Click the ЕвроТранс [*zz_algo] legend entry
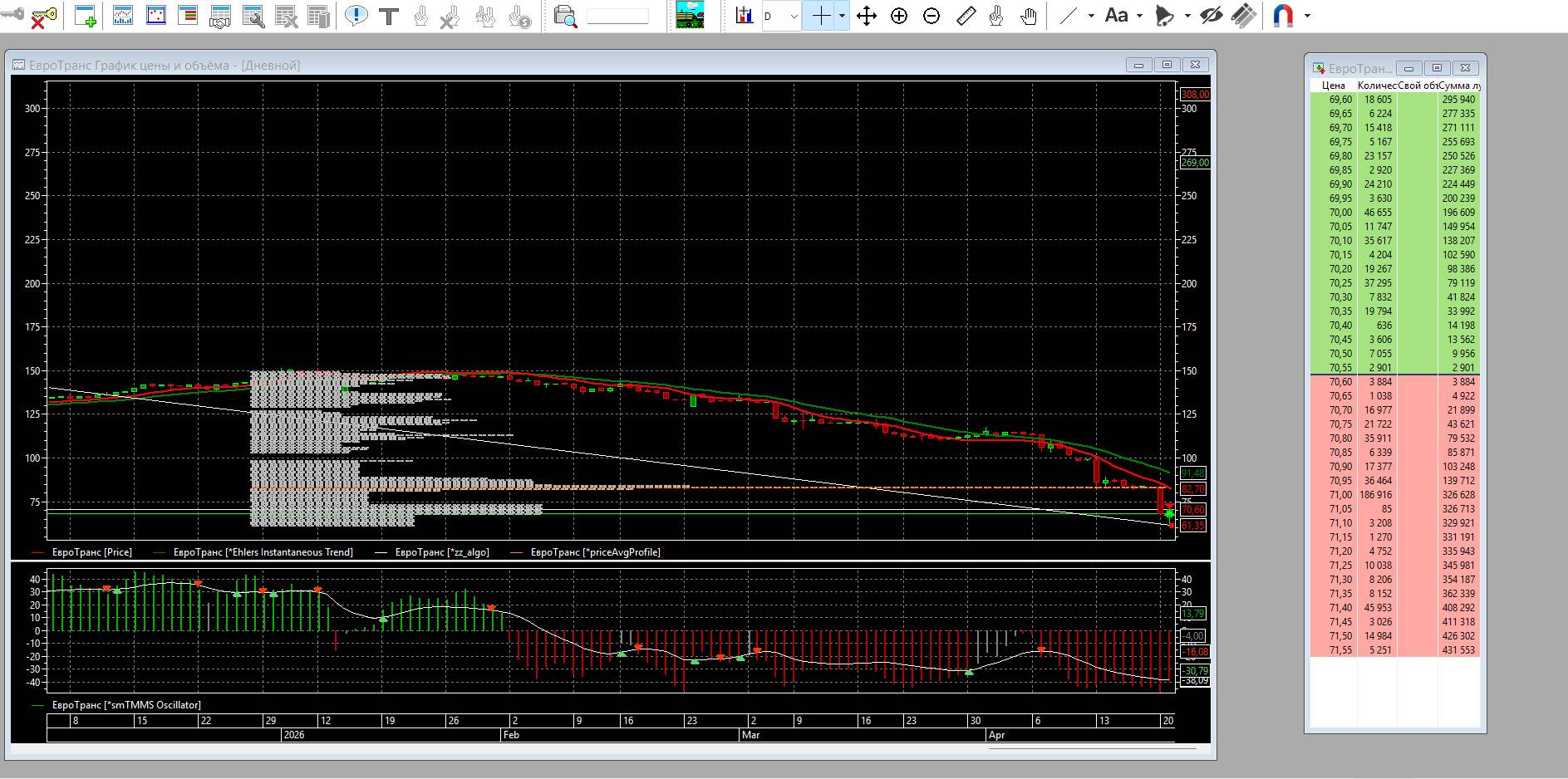 click(x=432, y=552)
